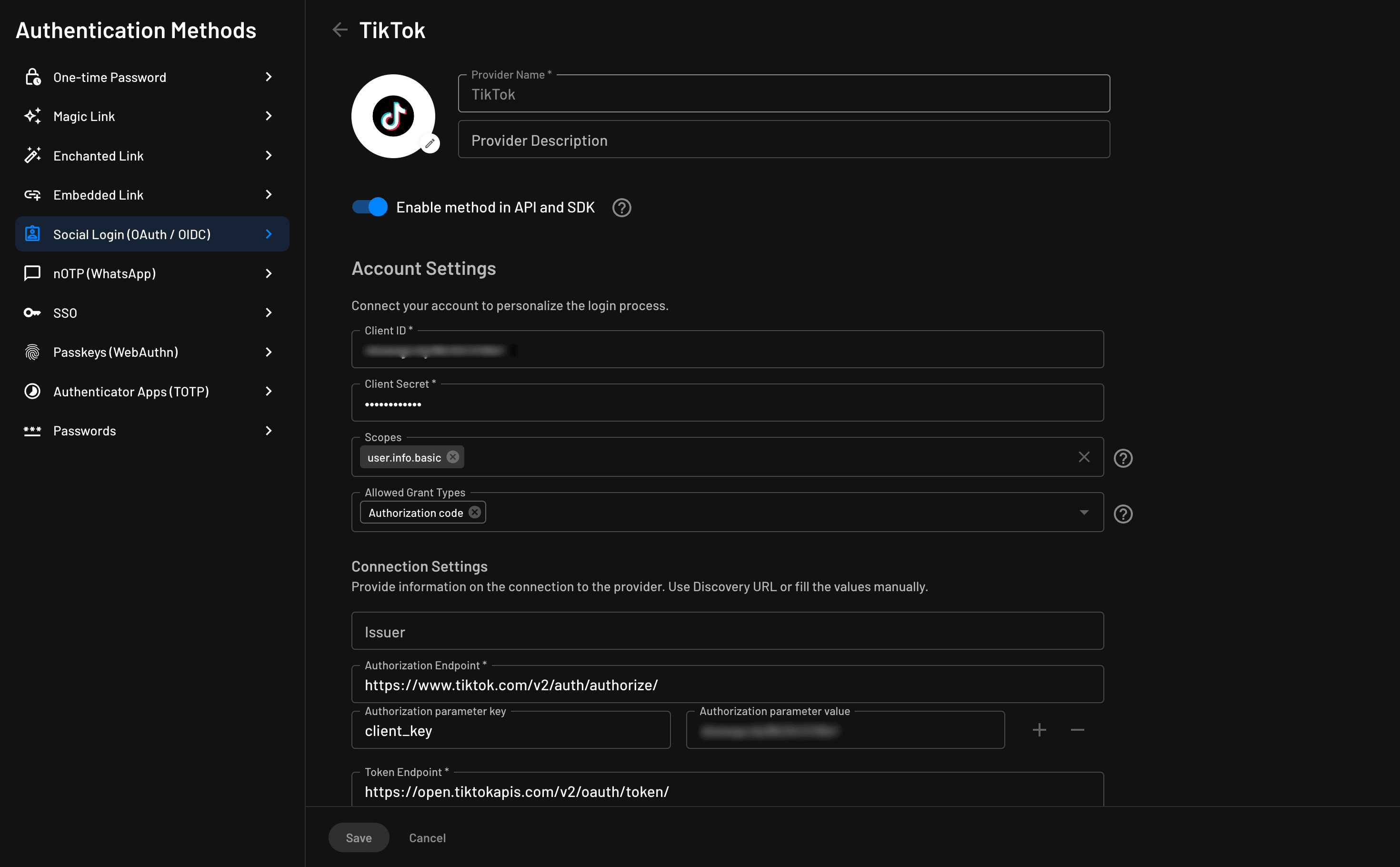Click the Passkeys fingerprint icon
This screenshot has height=867, width=1400.
33,352
